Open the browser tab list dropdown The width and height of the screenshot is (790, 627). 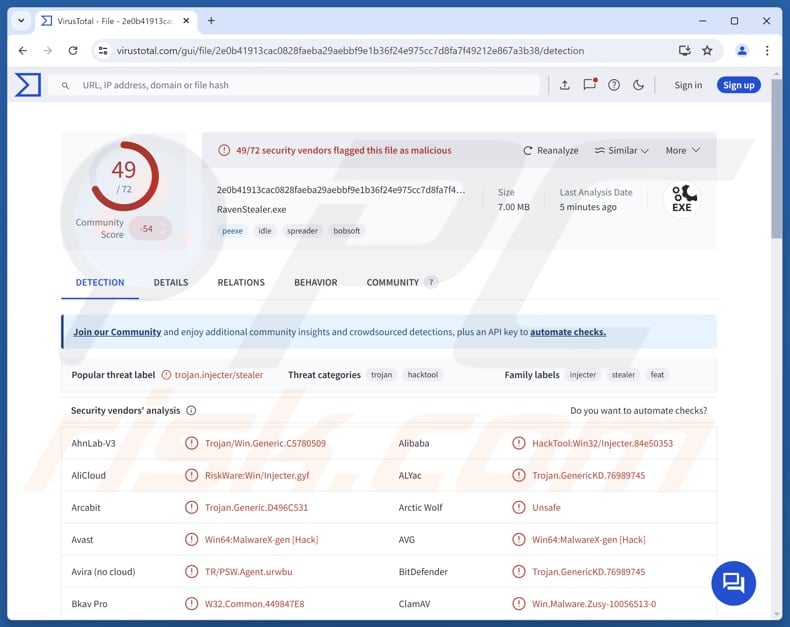(x=21, y=20)
